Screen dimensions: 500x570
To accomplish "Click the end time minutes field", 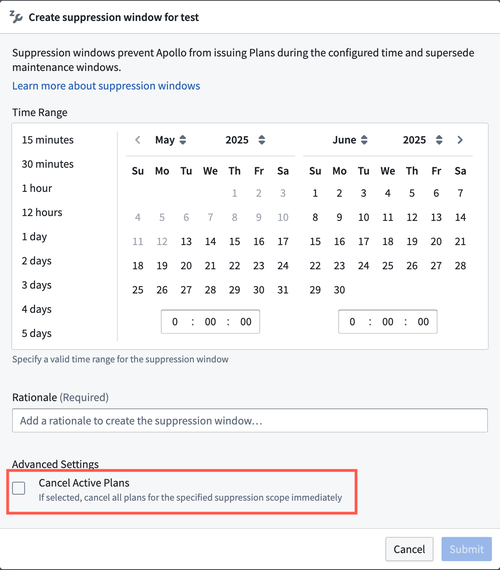I will tap(388, 322).
